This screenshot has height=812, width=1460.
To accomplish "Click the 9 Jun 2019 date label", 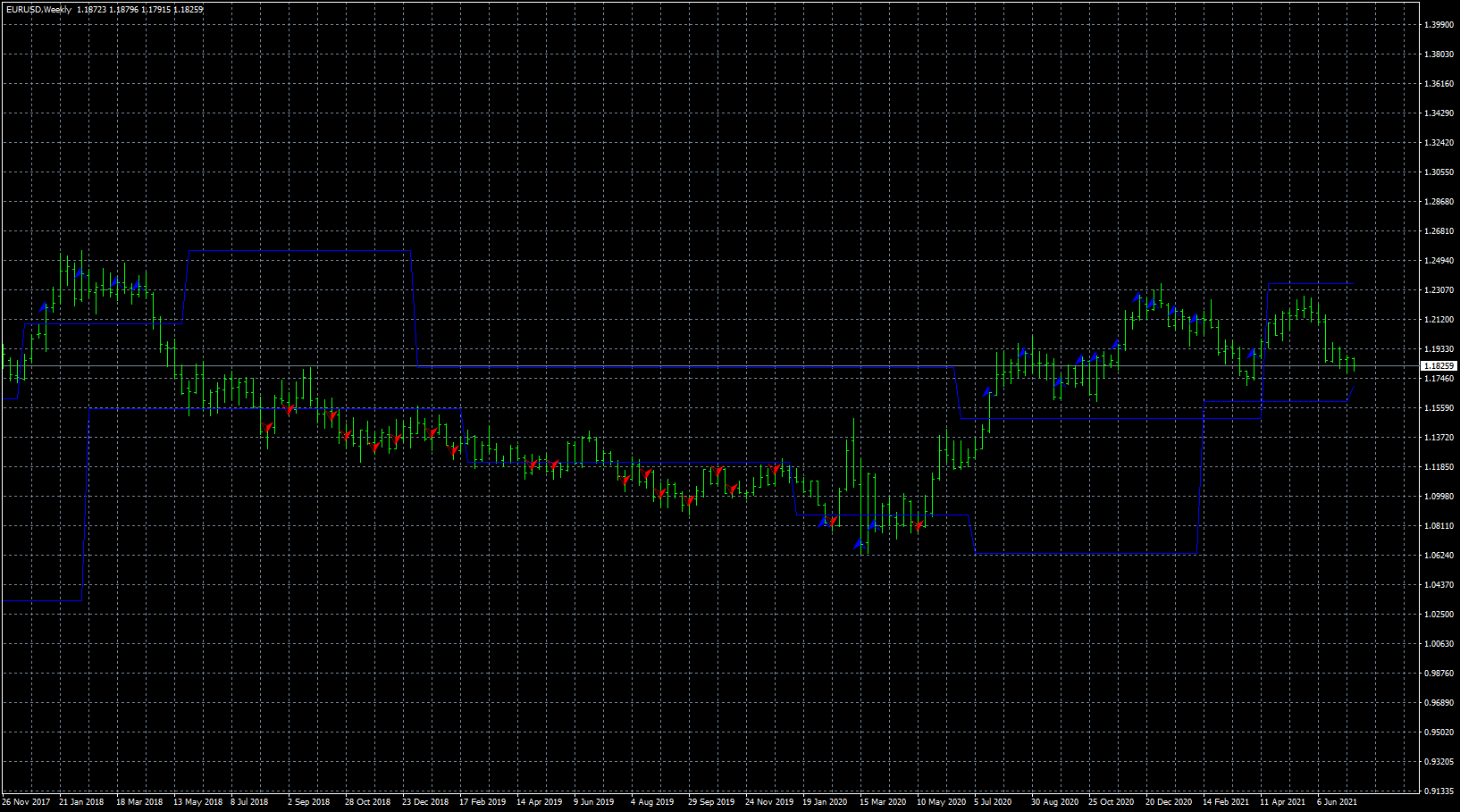I will [x=593, y=802].
